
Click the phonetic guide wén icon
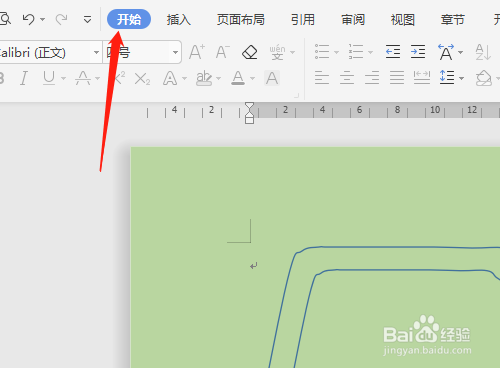(277, 52)
